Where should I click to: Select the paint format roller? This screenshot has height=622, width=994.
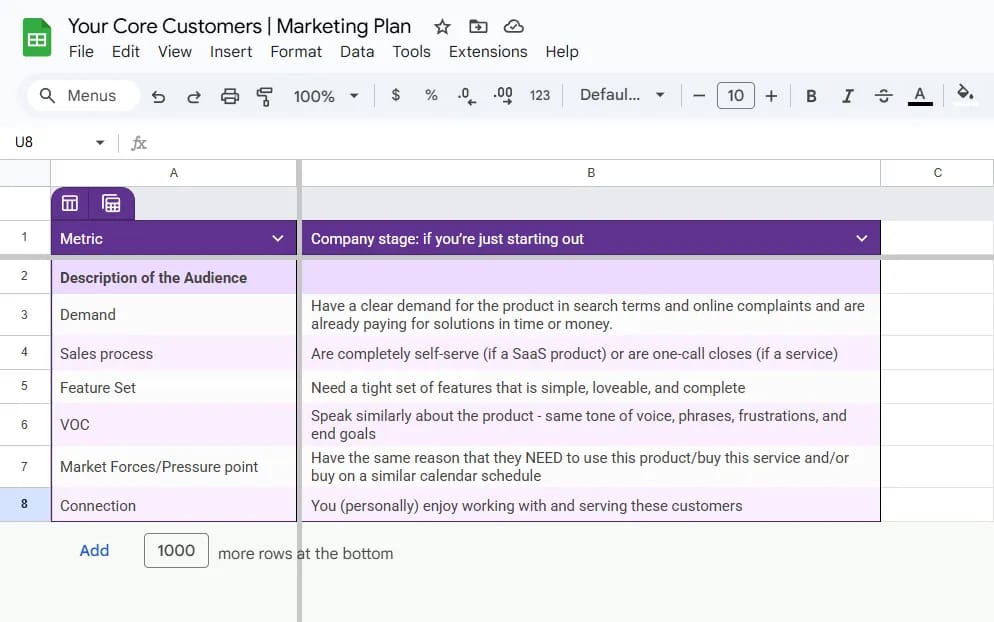tap(265, 96)
